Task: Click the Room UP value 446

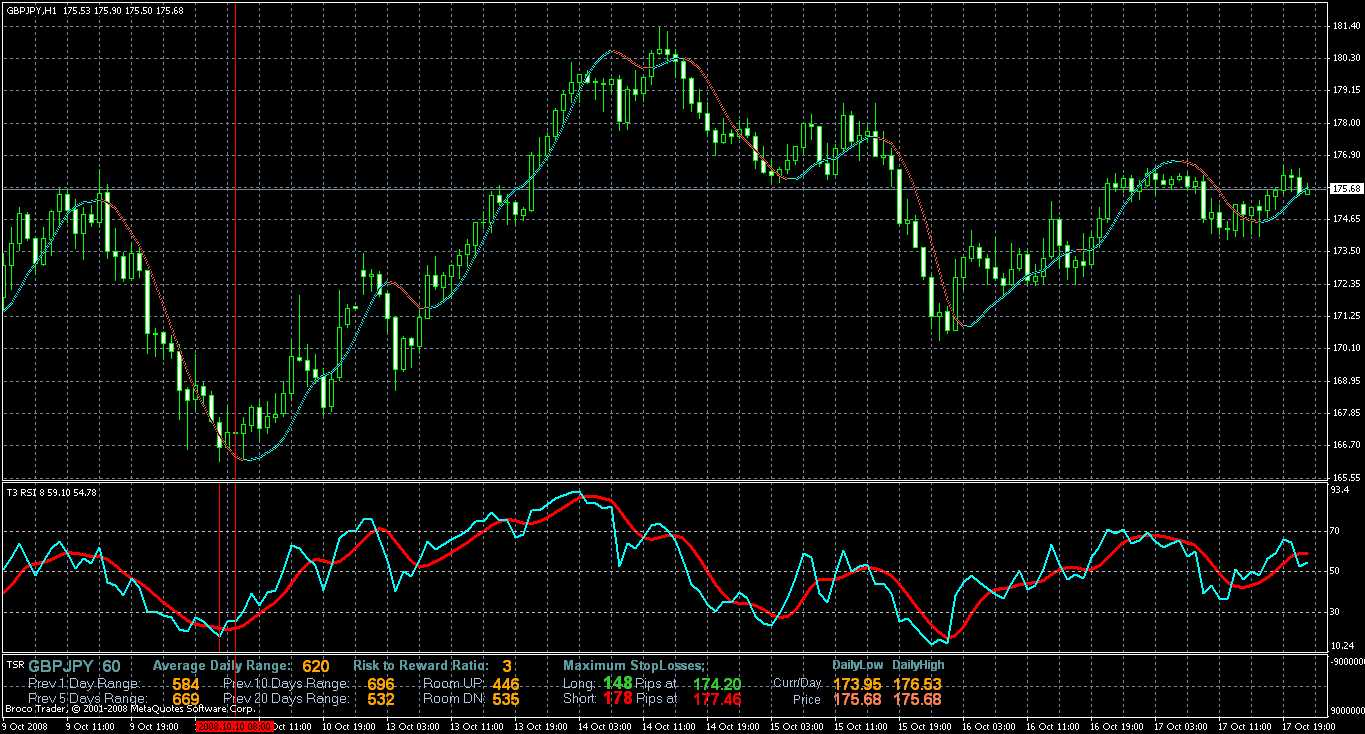Action: coord(506,683)
